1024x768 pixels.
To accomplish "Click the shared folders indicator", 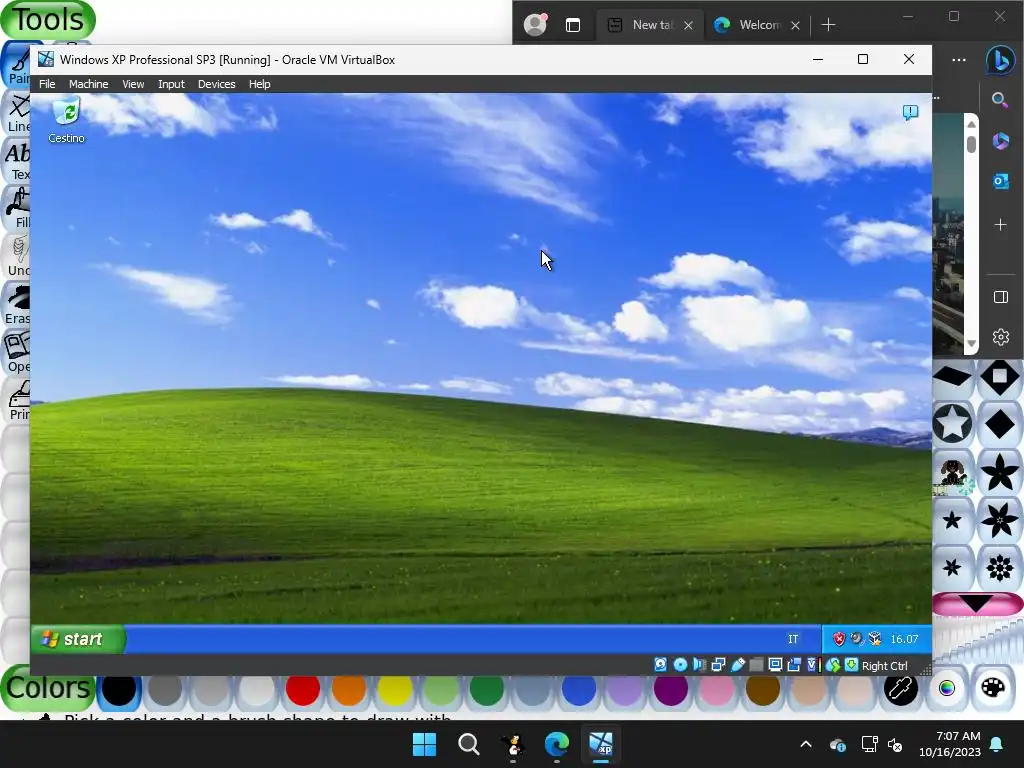I will tap(756, 665).
